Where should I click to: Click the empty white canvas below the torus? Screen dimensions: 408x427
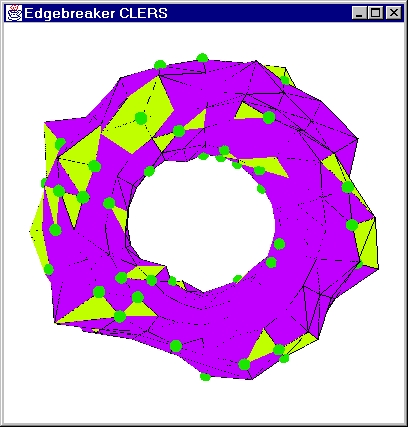click(204, 402)
